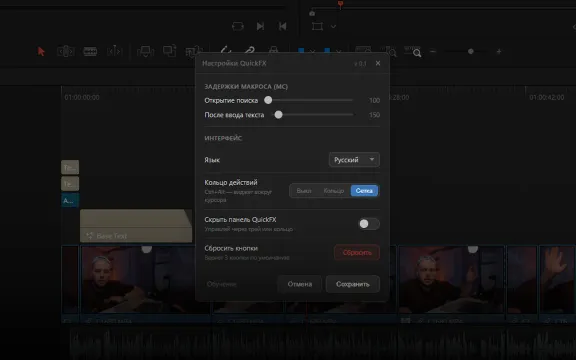
Task: Click timeline ruler at 01:00:00:00
Action: [x=82, y=97]
